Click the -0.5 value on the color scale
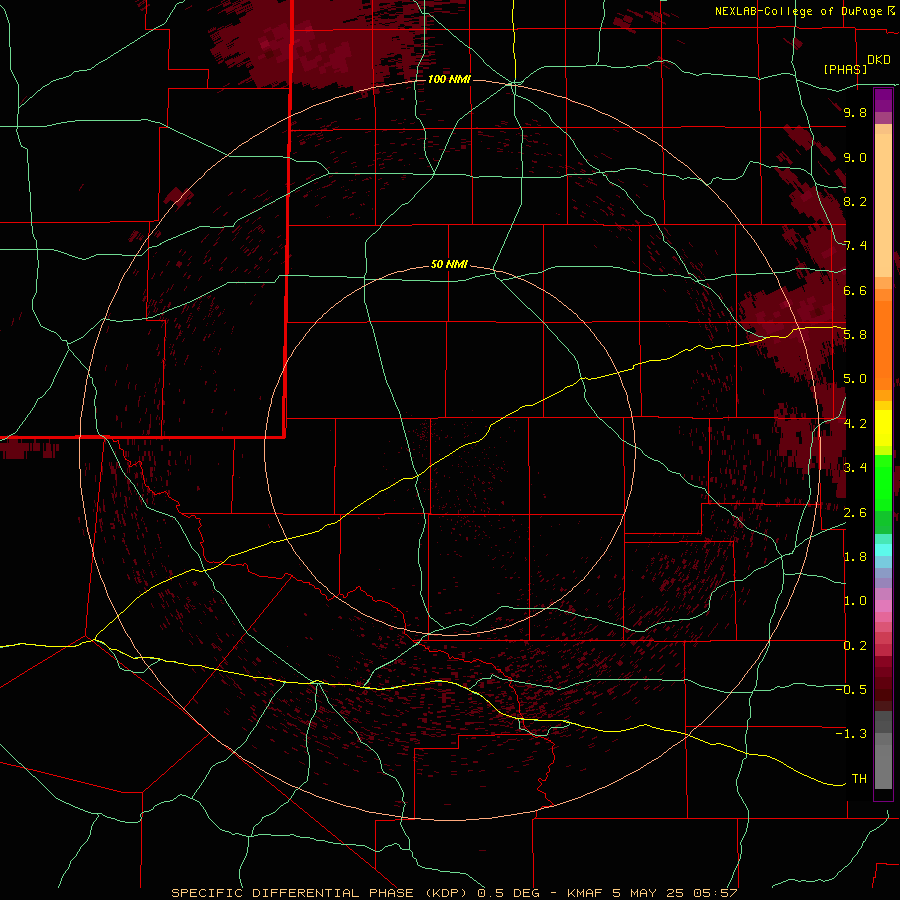Viewport: 900px width, 900px height. 851,690
